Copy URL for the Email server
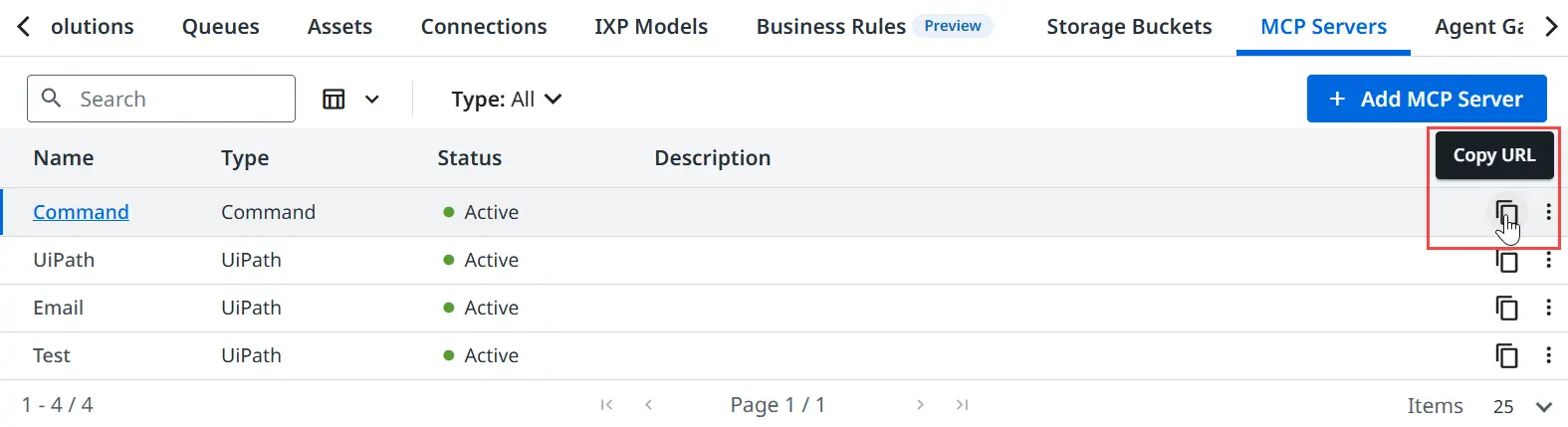 click(1507, 308)
